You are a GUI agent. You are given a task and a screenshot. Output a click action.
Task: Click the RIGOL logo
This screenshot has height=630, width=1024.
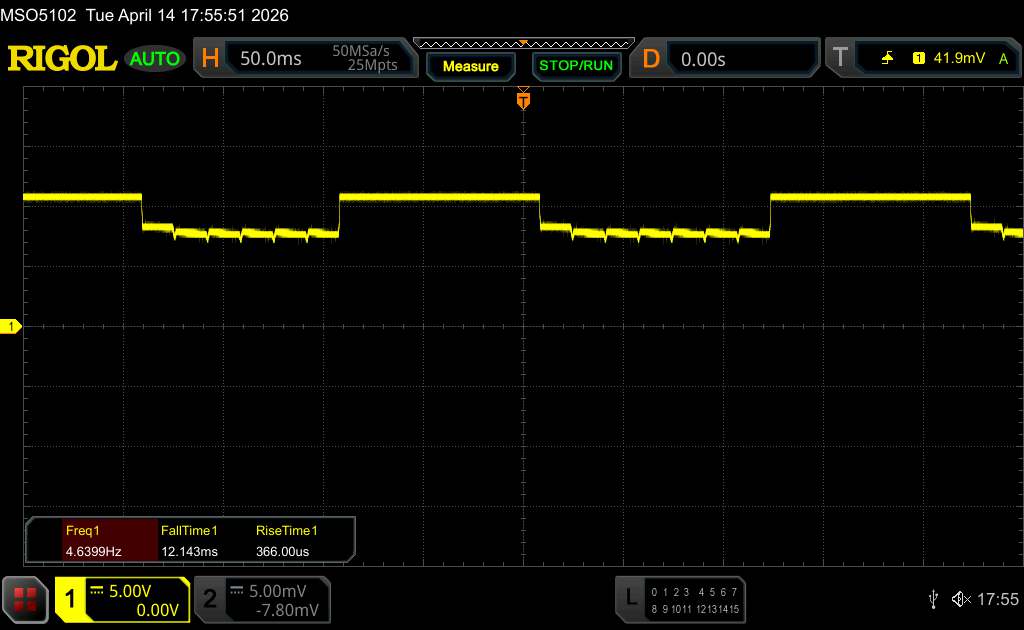[62, 58]
